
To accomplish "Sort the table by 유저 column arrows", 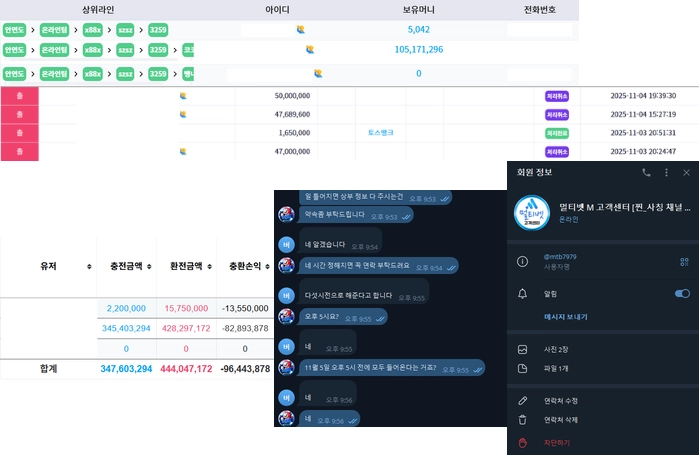I will click(89, 266).
